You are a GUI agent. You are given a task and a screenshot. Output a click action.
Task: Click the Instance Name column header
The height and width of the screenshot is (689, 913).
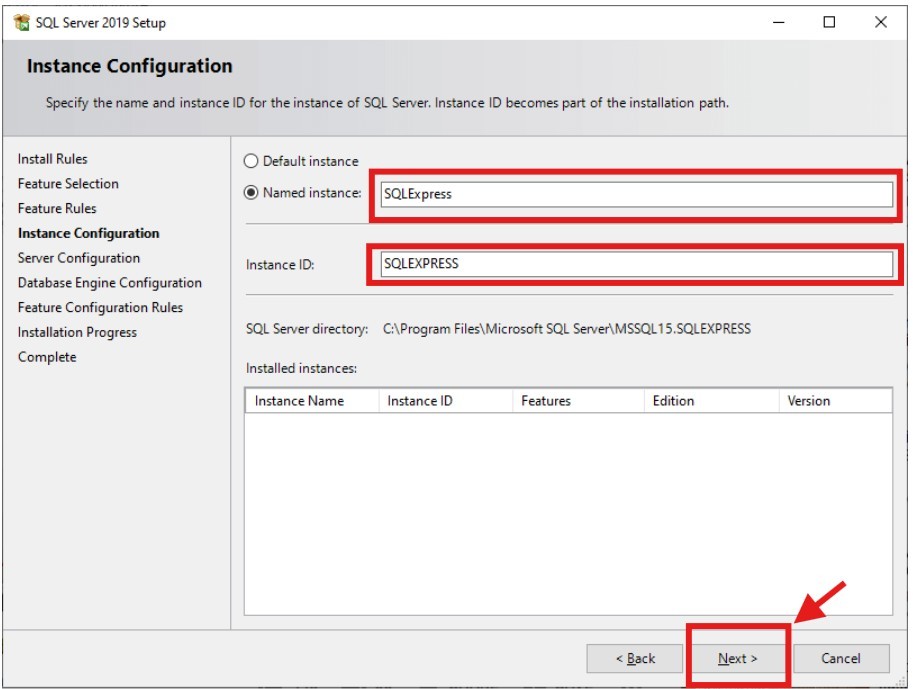point(299,401)
